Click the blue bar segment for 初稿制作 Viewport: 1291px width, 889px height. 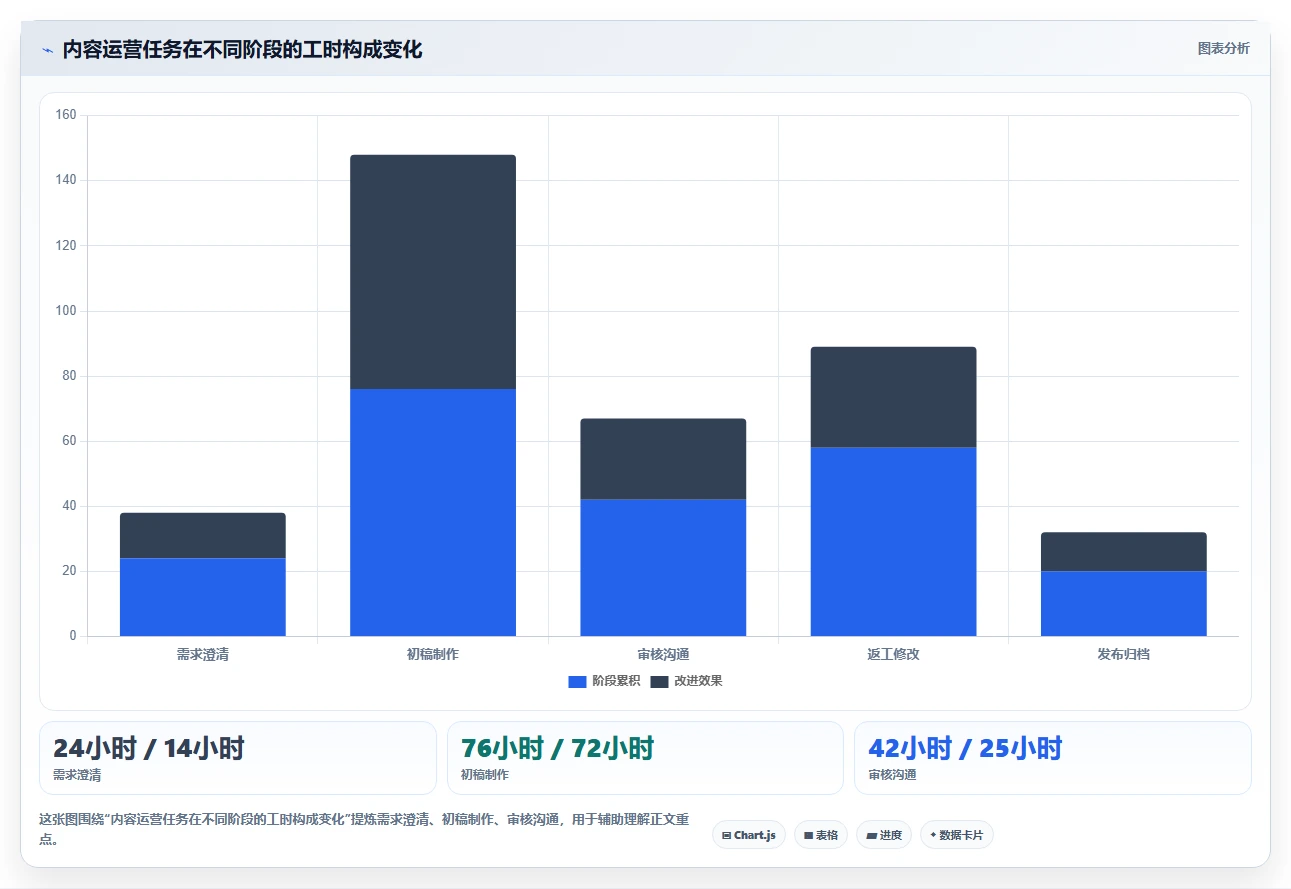tap(433, 512)
